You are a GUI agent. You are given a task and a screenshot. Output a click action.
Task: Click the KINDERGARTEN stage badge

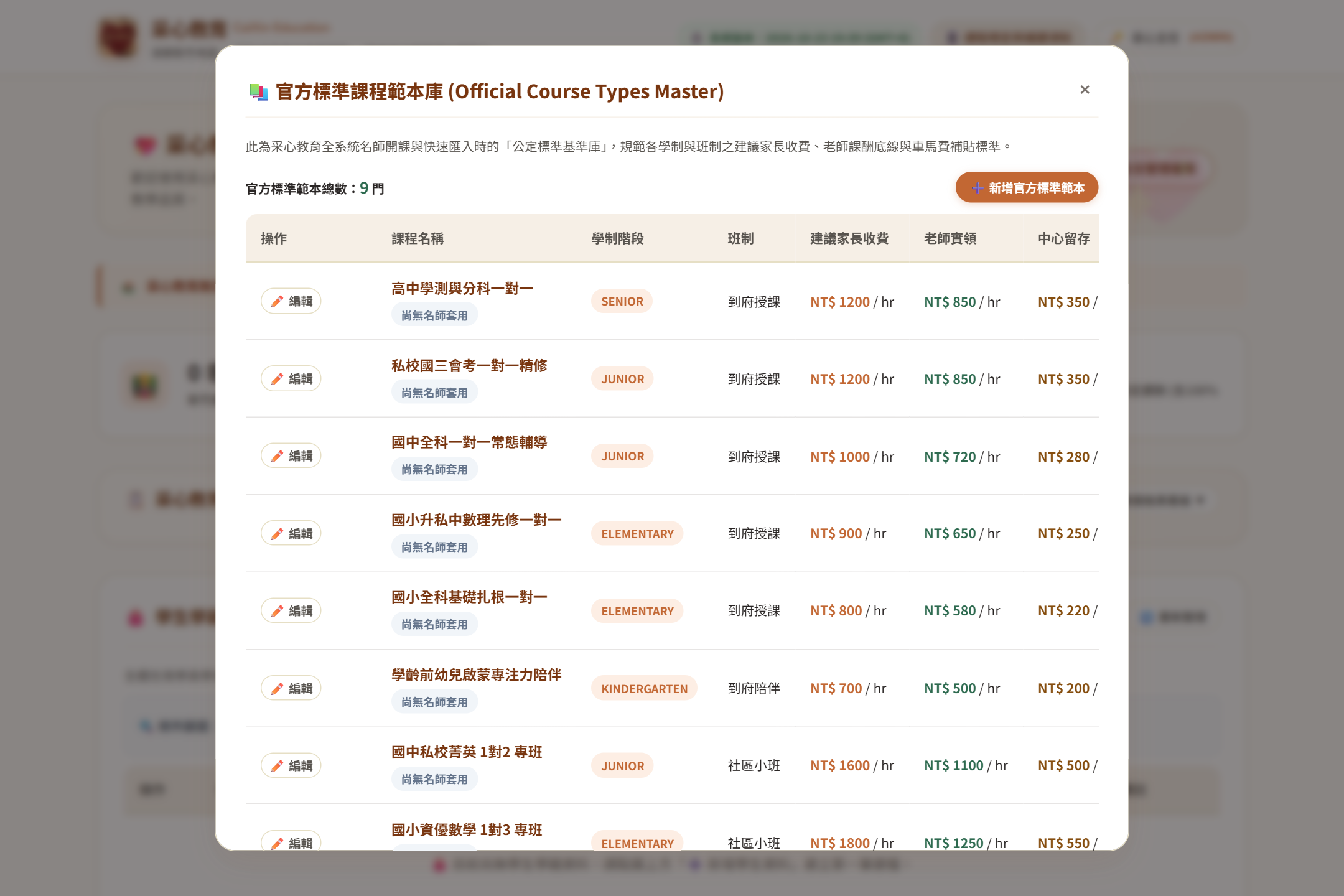pos(644,689)
